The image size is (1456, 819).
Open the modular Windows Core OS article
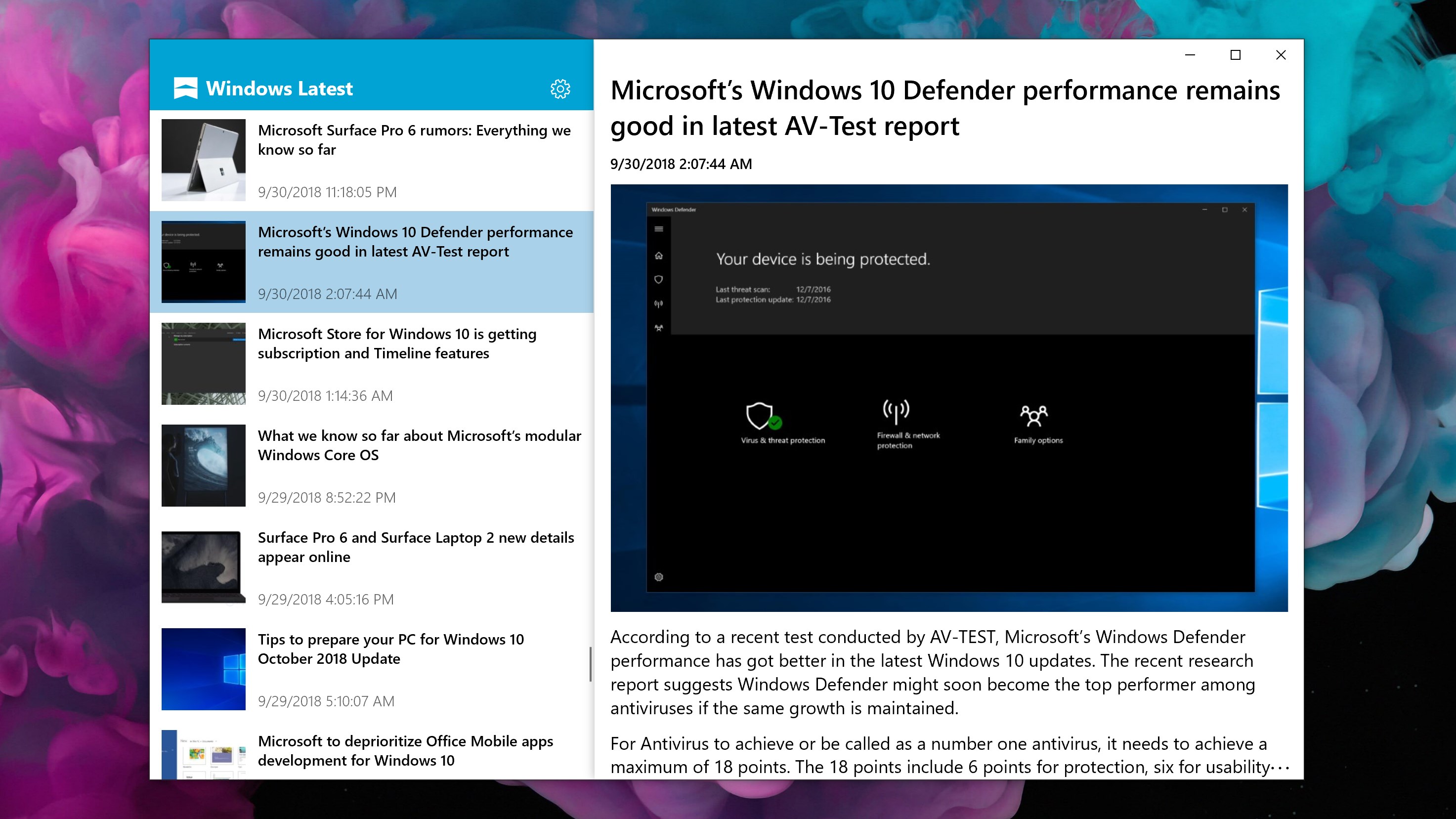point(419,445)
